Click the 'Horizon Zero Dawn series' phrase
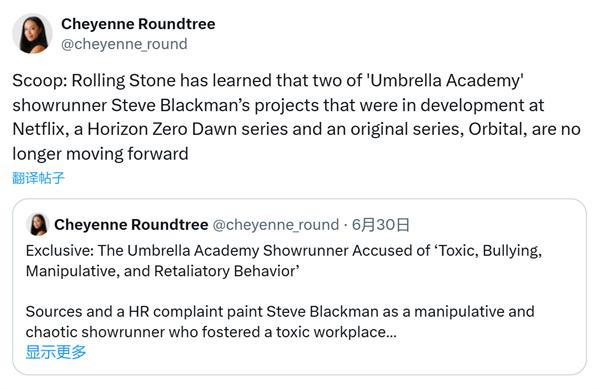600x389 pixels. coord(188,129)
